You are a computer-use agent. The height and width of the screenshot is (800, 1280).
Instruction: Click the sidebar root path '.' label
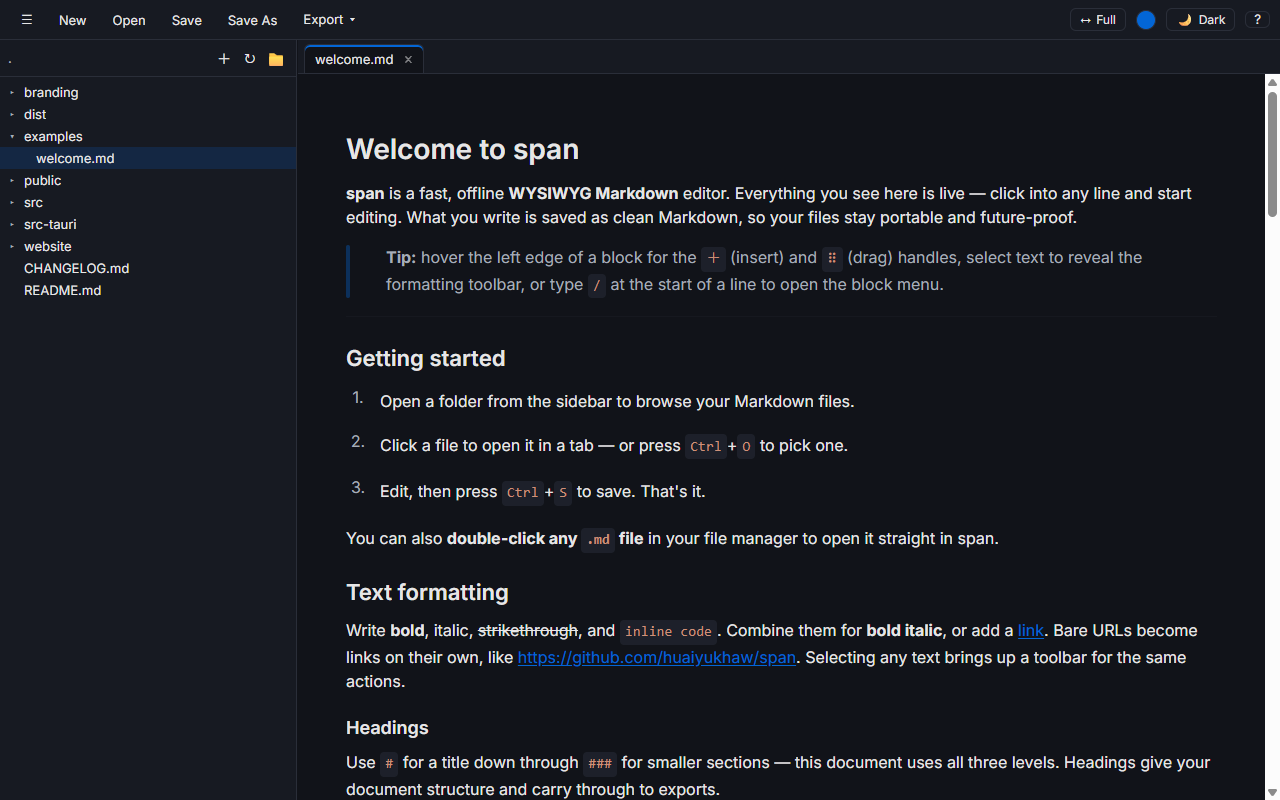point(10,60)
